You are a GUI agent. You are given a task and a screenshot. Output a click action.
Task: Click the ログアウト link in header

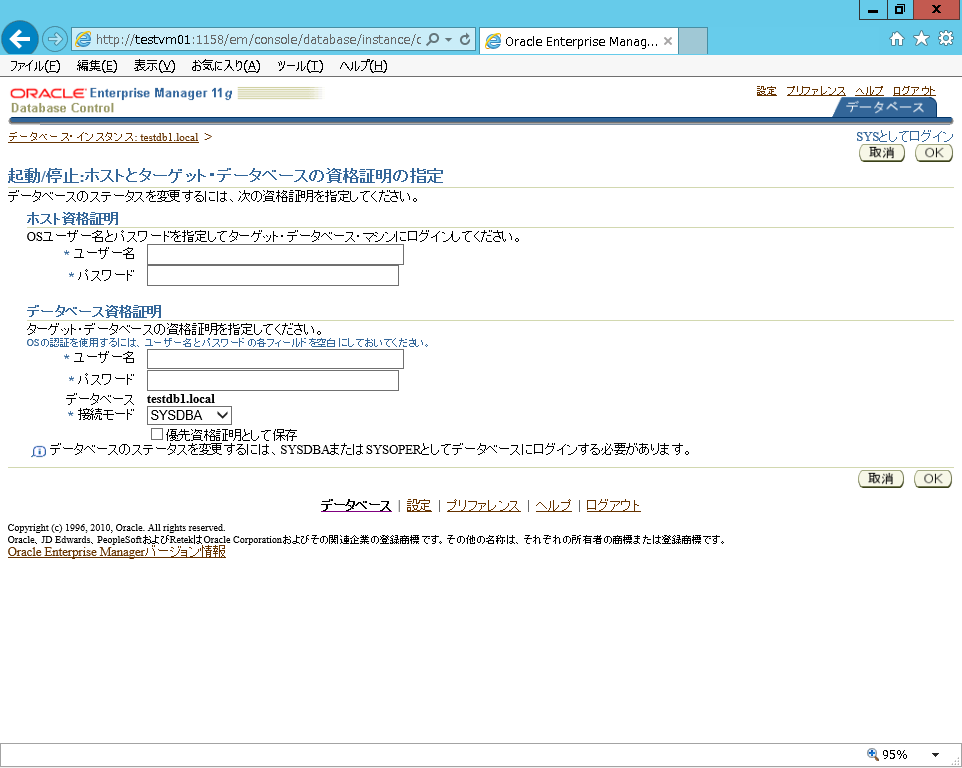click(x=914, y=91)
